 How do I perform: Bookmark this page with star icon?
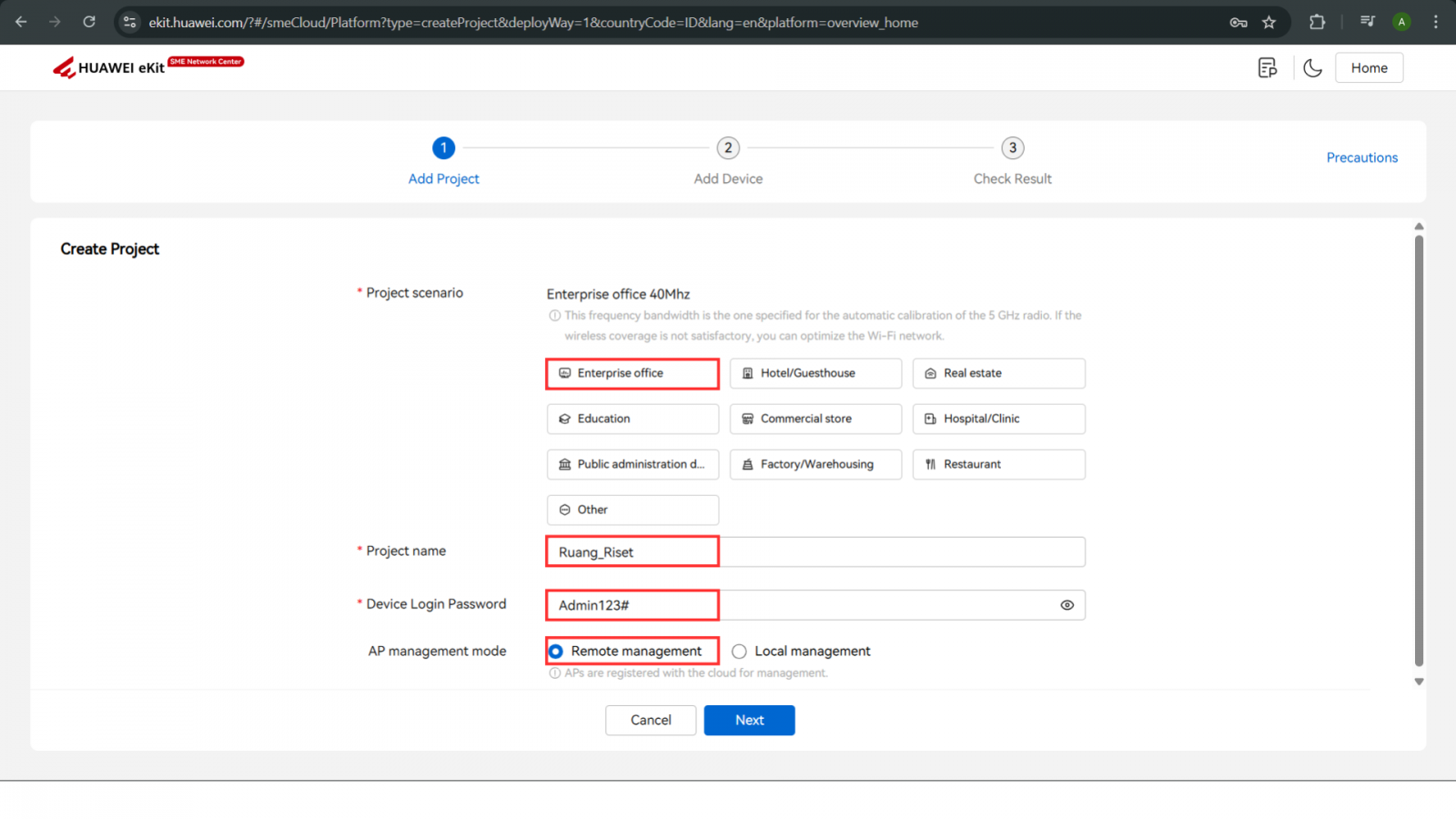click(x=1269, y=23)
